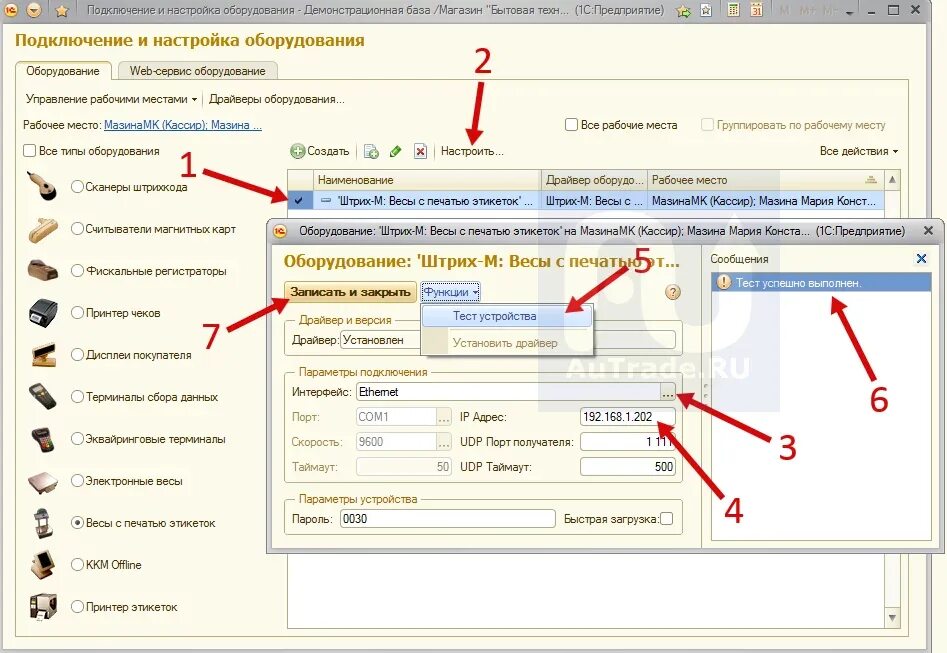Click the equipment list scroll down arrow

pyautogui.click(x=892, y=618)
